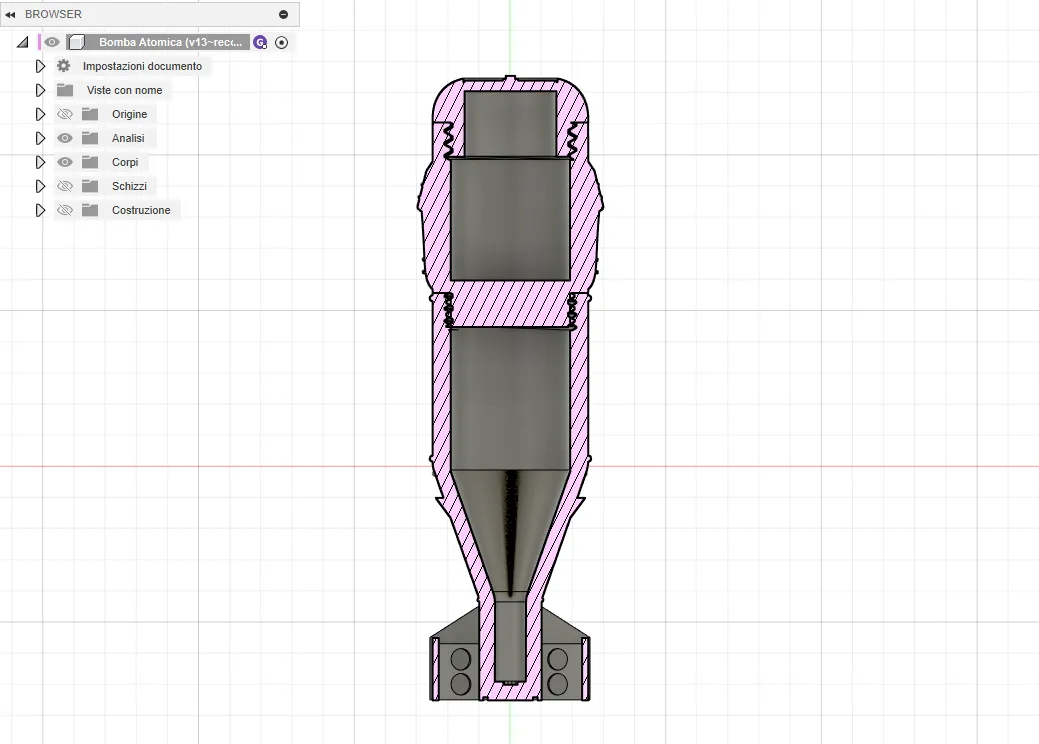
Task: Collapse the BROWSER panel with double-arrow icon
Action: pos(10,14)
